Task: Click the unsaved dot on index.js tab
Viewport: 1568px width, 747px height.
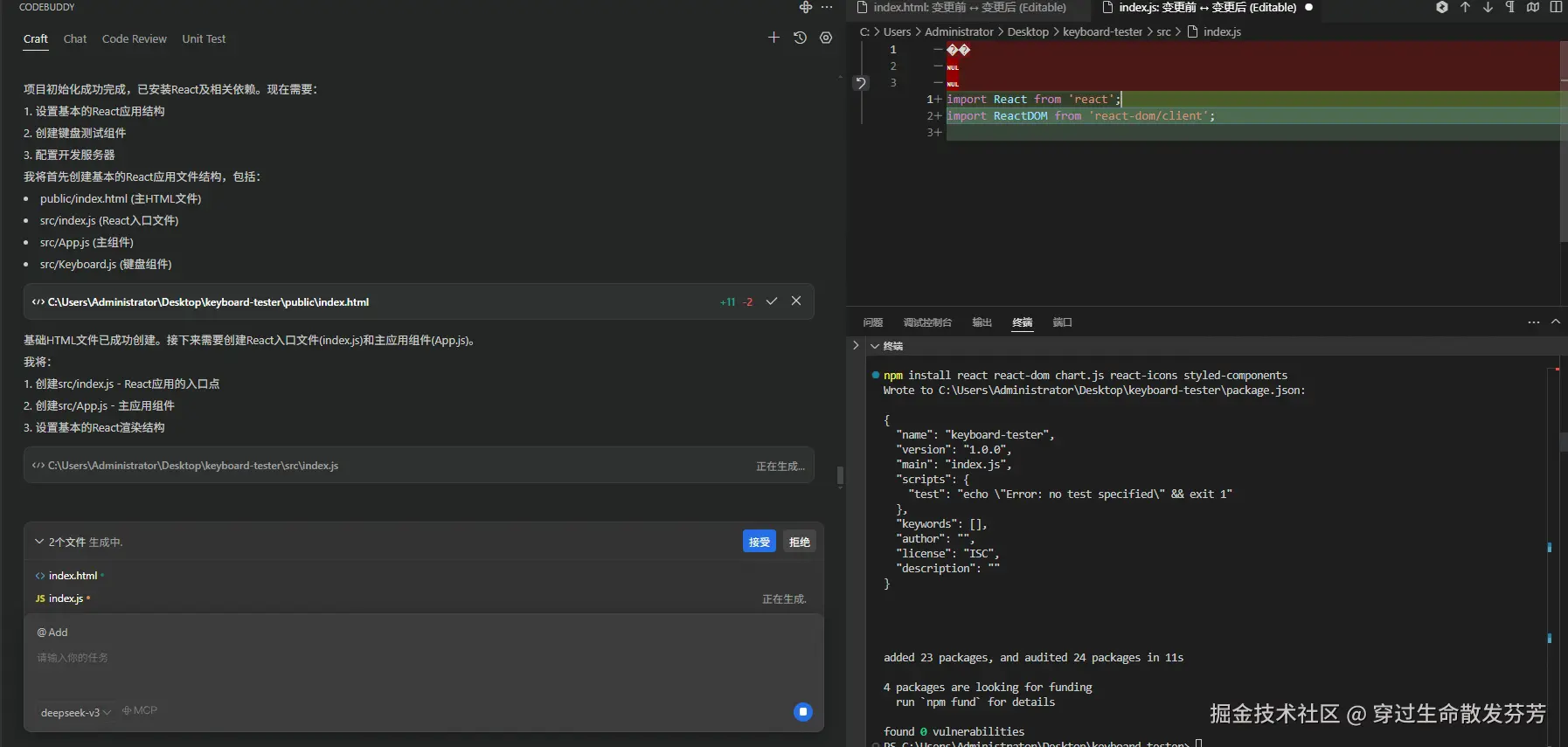Action: click(1308, 7)
